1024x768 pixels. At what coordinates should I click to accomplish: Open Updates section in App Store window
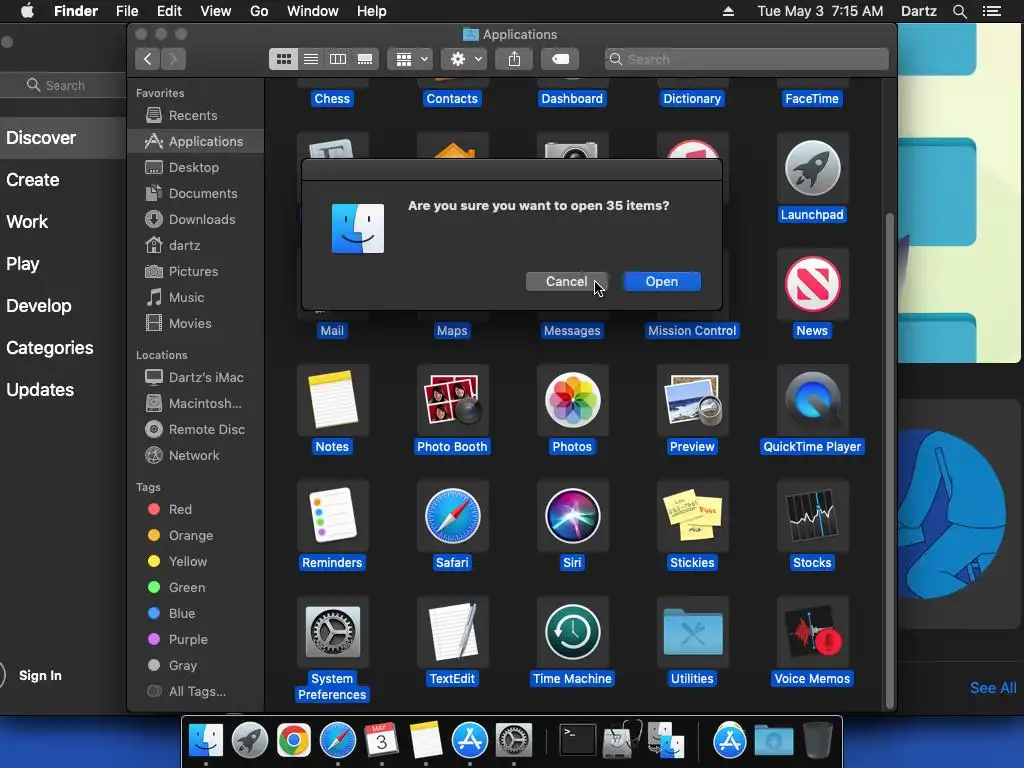(x=40, y=390)
